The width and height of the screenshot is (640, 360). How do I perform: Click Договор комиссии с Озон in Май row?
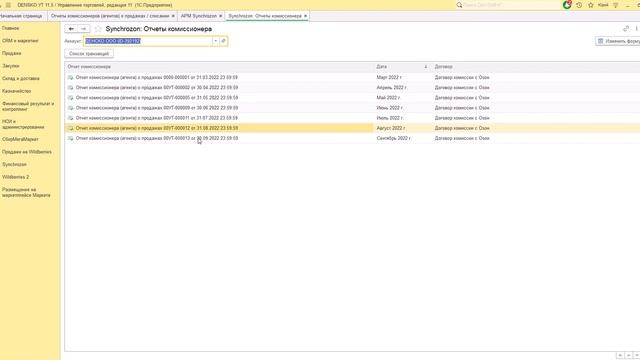(462, 98)
